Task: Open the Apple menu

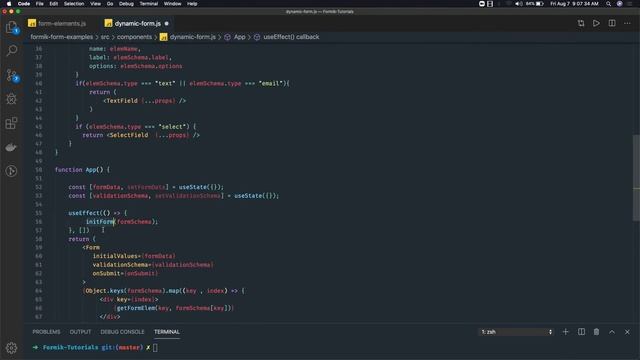Action: pos(9,4)
